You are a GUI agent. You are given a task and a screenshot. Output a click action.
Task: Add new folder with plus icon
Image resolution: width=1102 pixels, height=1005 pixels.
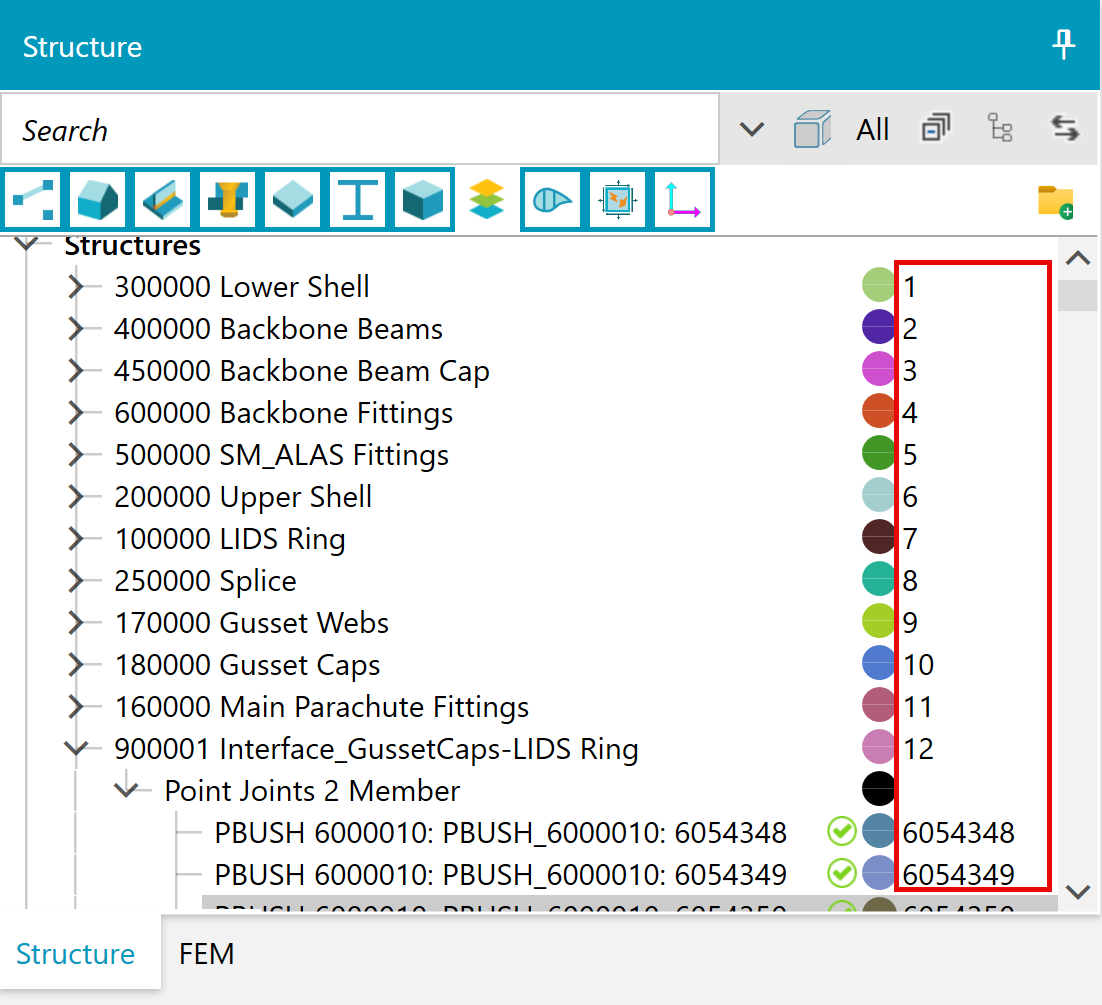1056,202
